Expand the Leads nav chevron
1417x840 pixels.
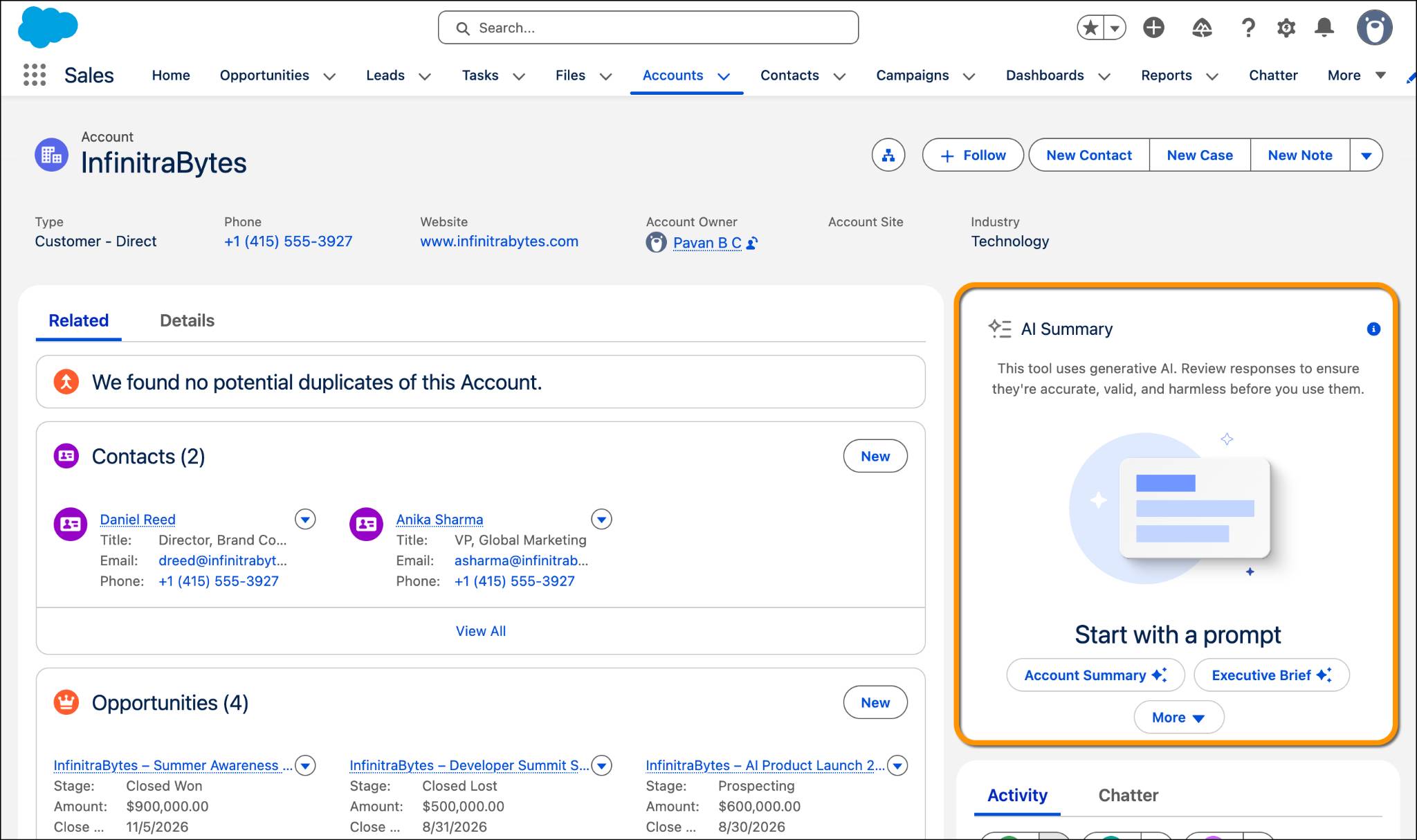tap(425, 76)
